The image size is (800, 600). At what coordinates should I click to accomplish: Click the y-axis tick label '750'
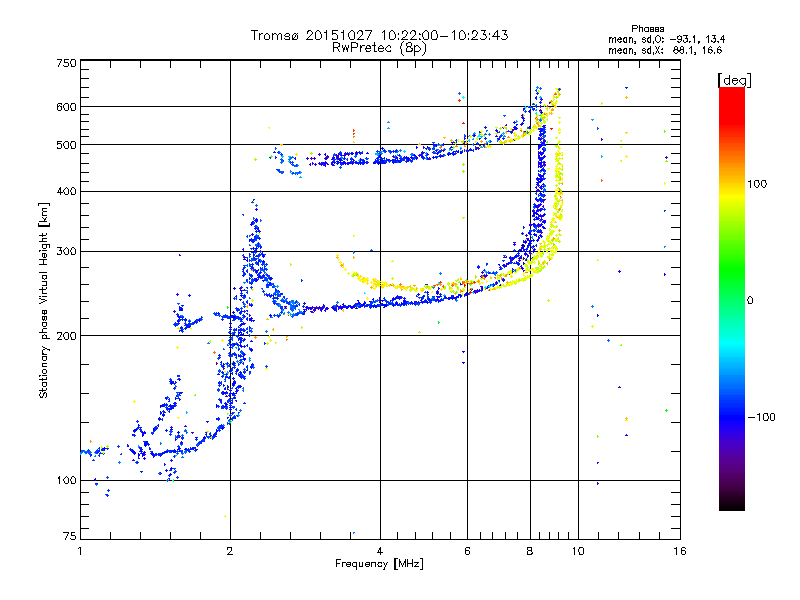(67, 63)
